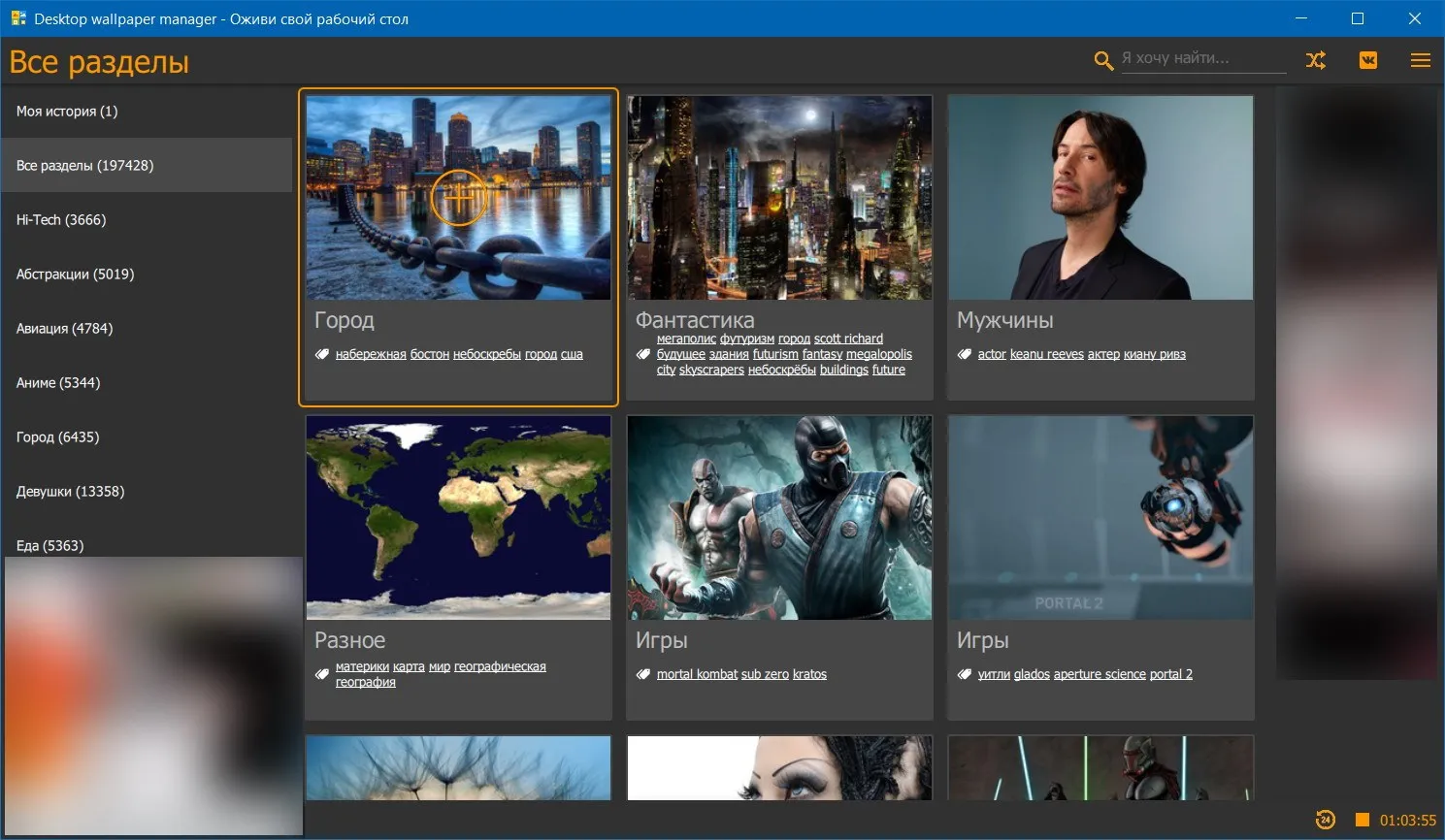
Task: Click the orange plus circle on city image
Action: 458,197
